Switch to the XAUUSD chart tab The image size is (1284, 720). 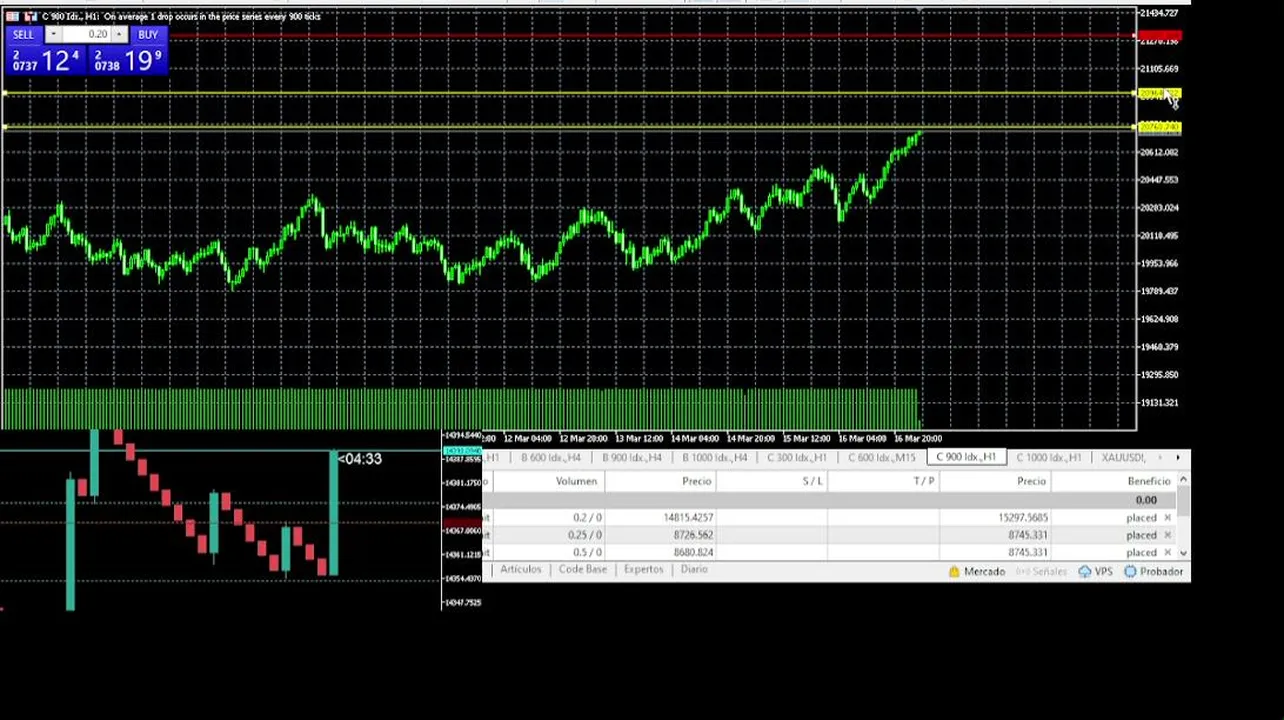pyautogui.click(x=1123, y=458)
